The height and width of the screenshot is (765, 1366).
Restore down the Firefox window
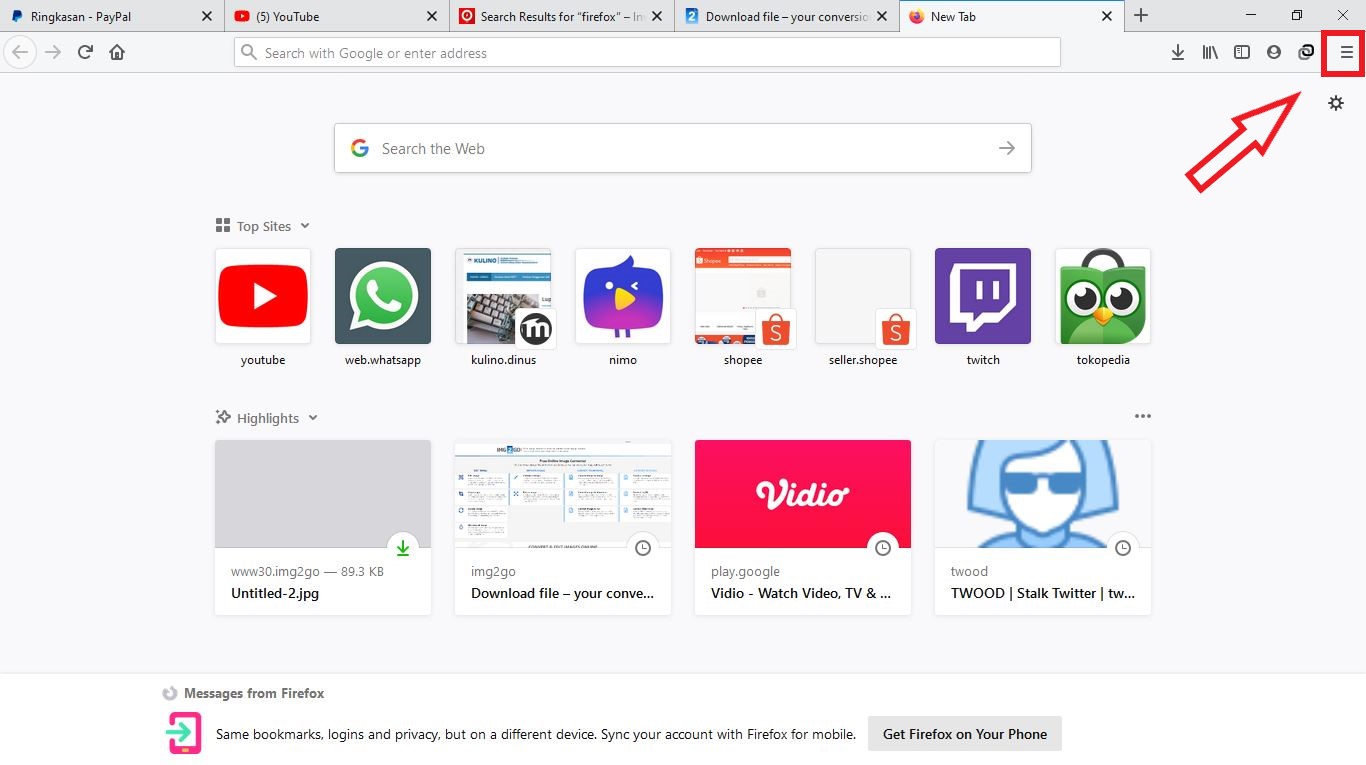1297,16
